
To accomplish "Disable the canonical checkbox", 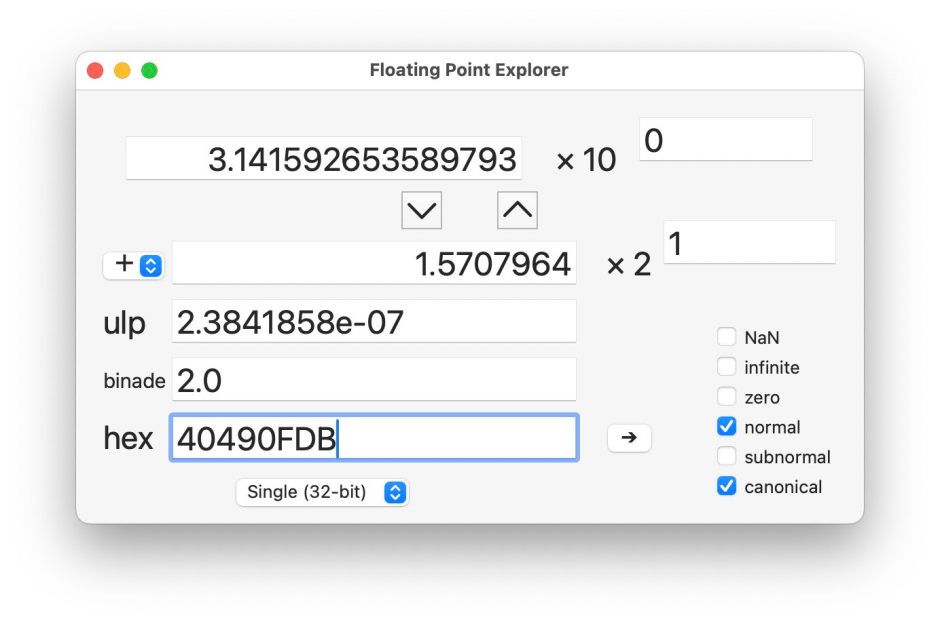I will click(727, 487).
